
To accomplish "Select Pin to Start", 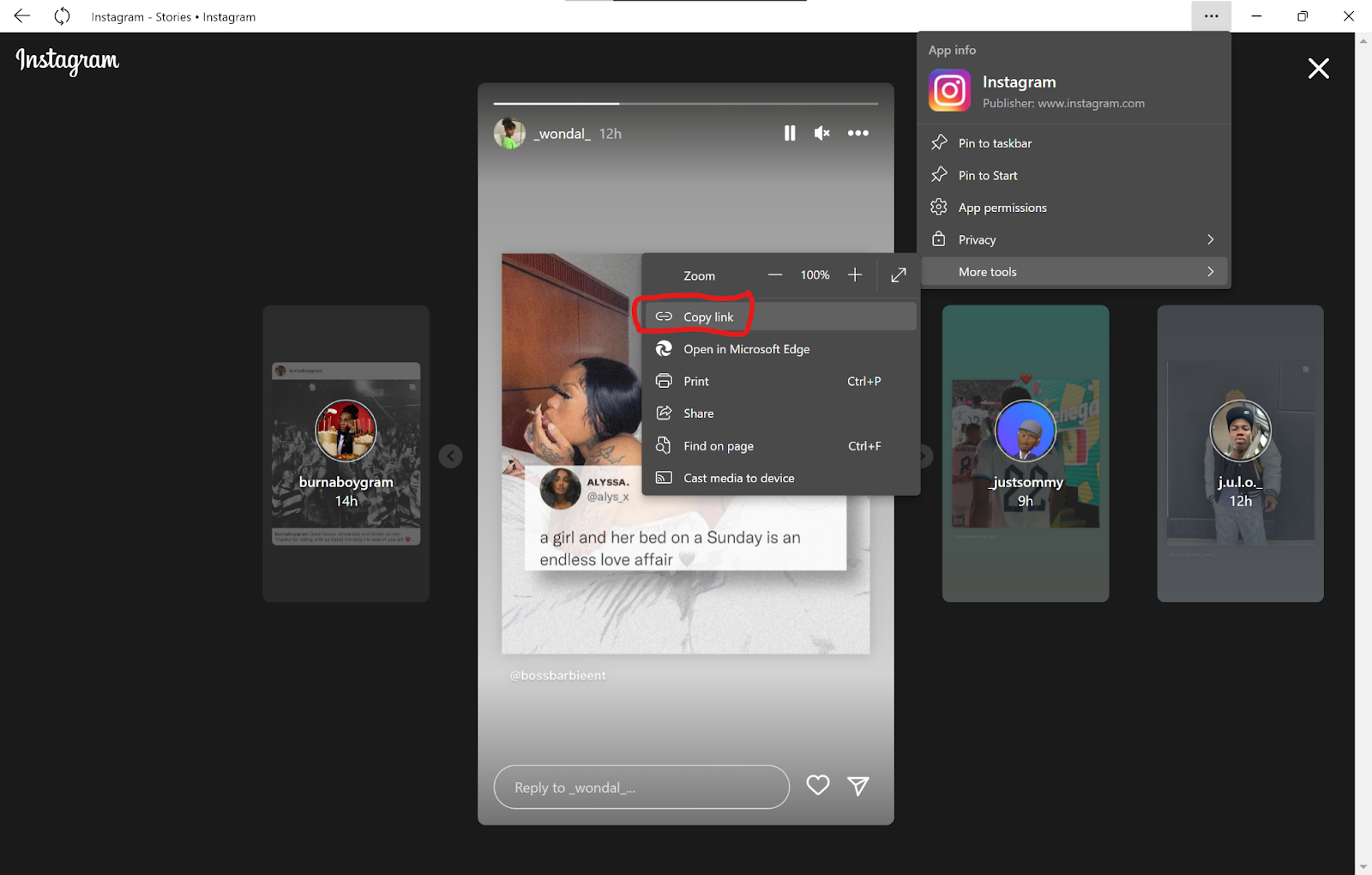I will (1074, 175).
